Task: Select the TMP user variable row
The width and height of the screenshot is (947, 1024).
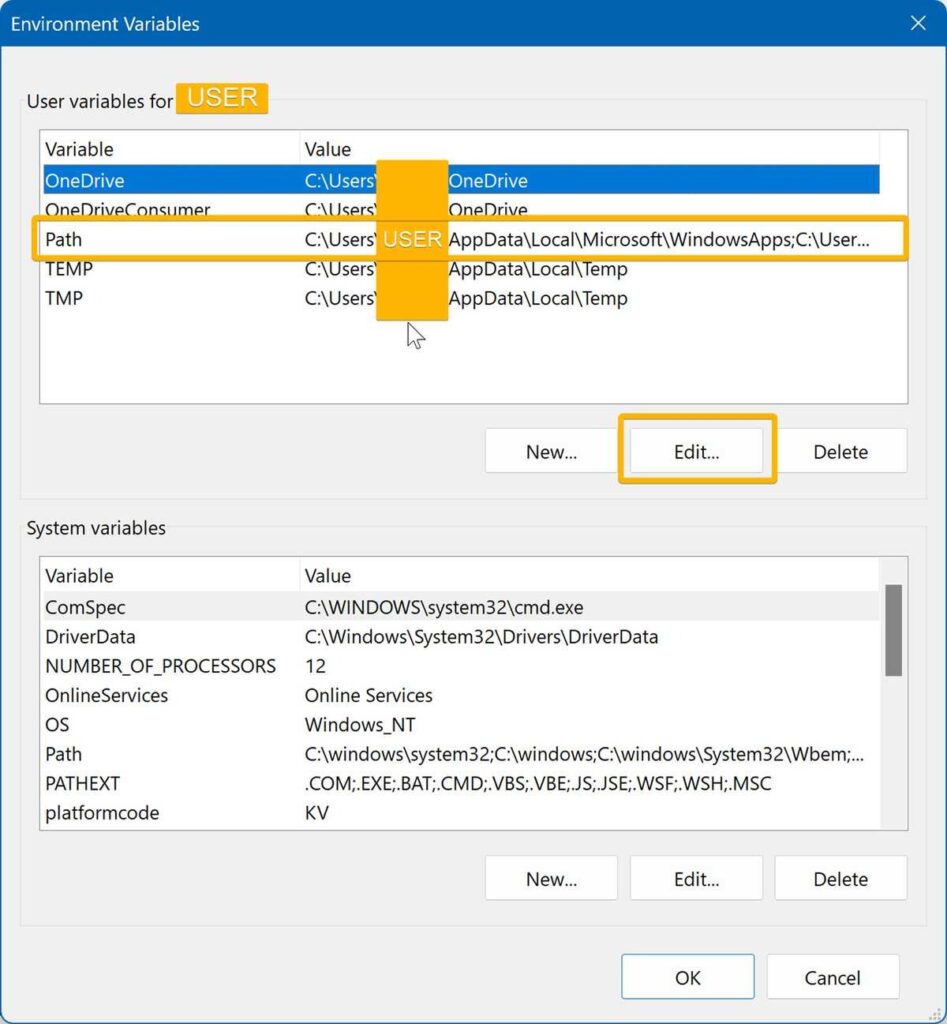Action: tap(461, 298)
